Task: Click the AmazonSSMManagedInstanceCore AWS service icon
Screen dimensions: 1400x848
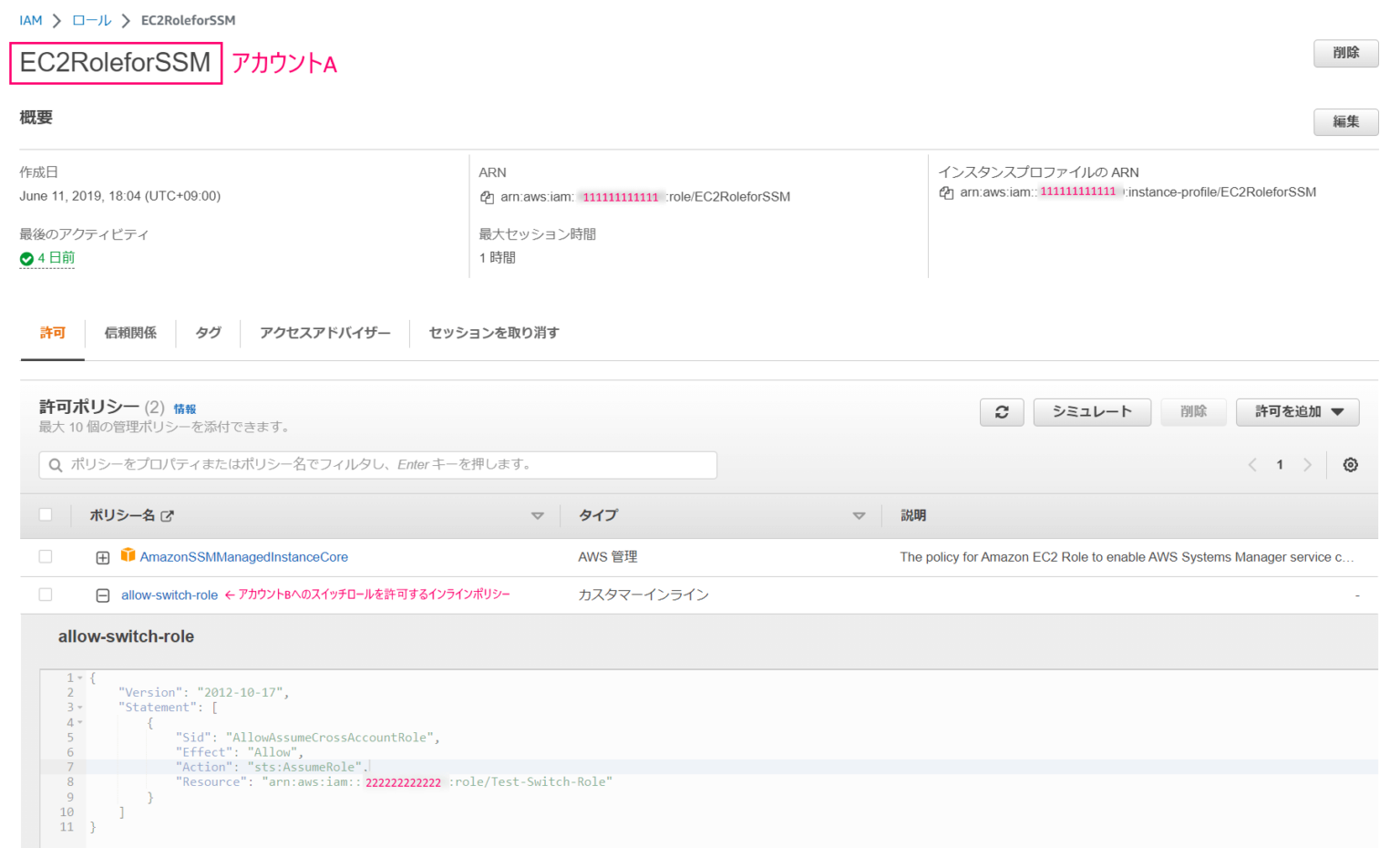Action: click(x=128, y=556)
